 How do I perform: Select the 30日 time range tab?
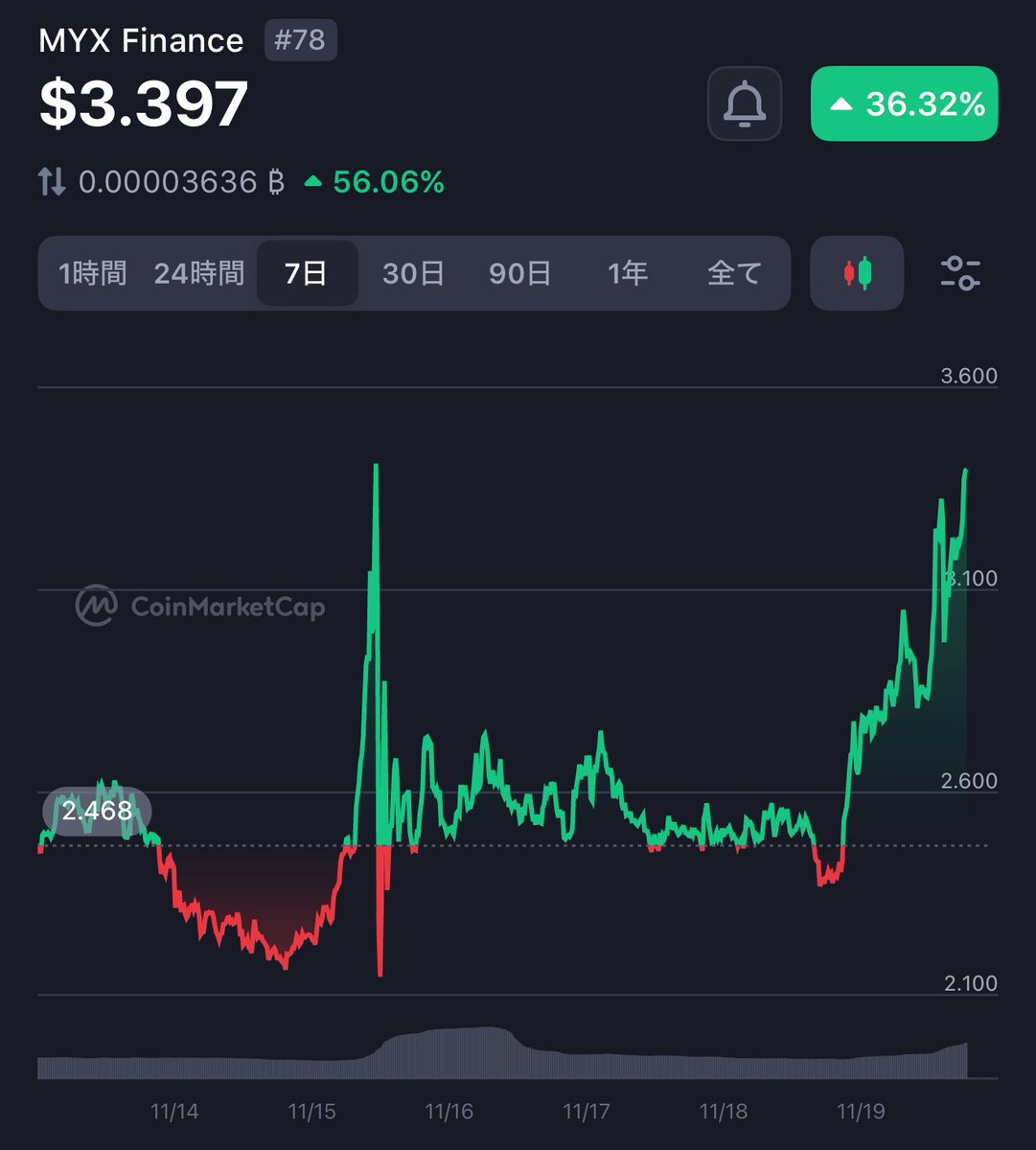click(x=413, y=274)
